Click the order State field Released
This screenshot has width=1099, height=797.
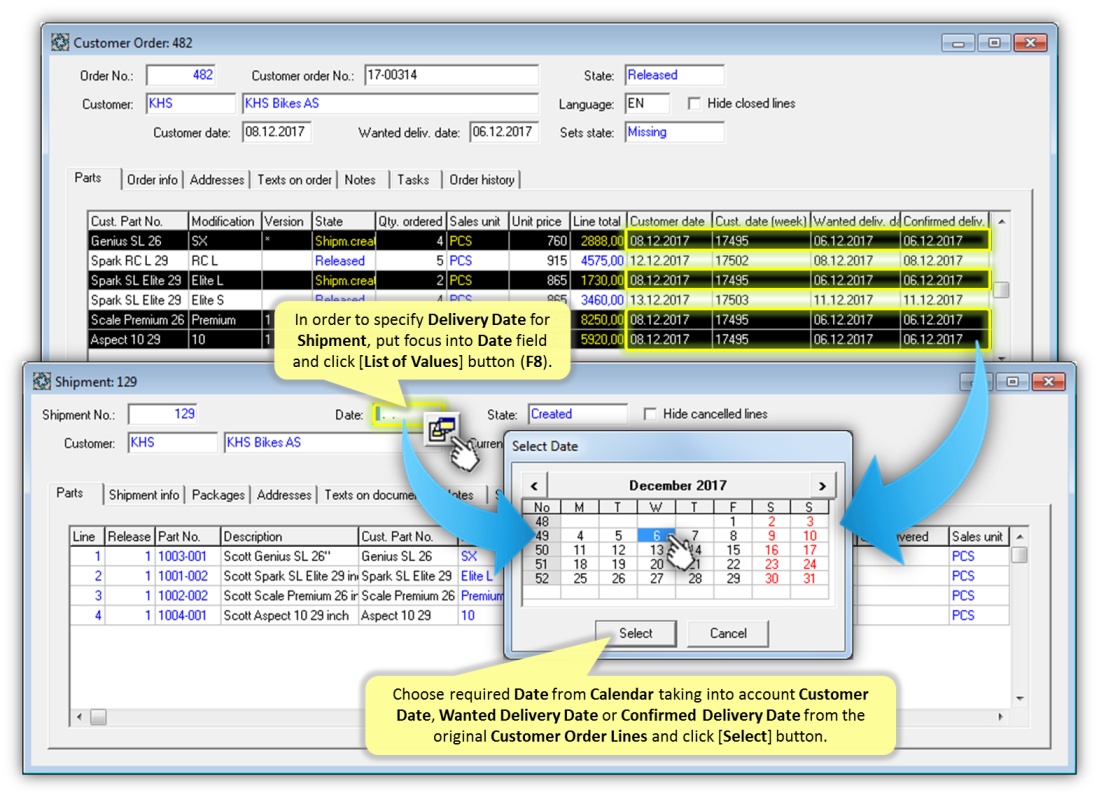tap(674, 75)
